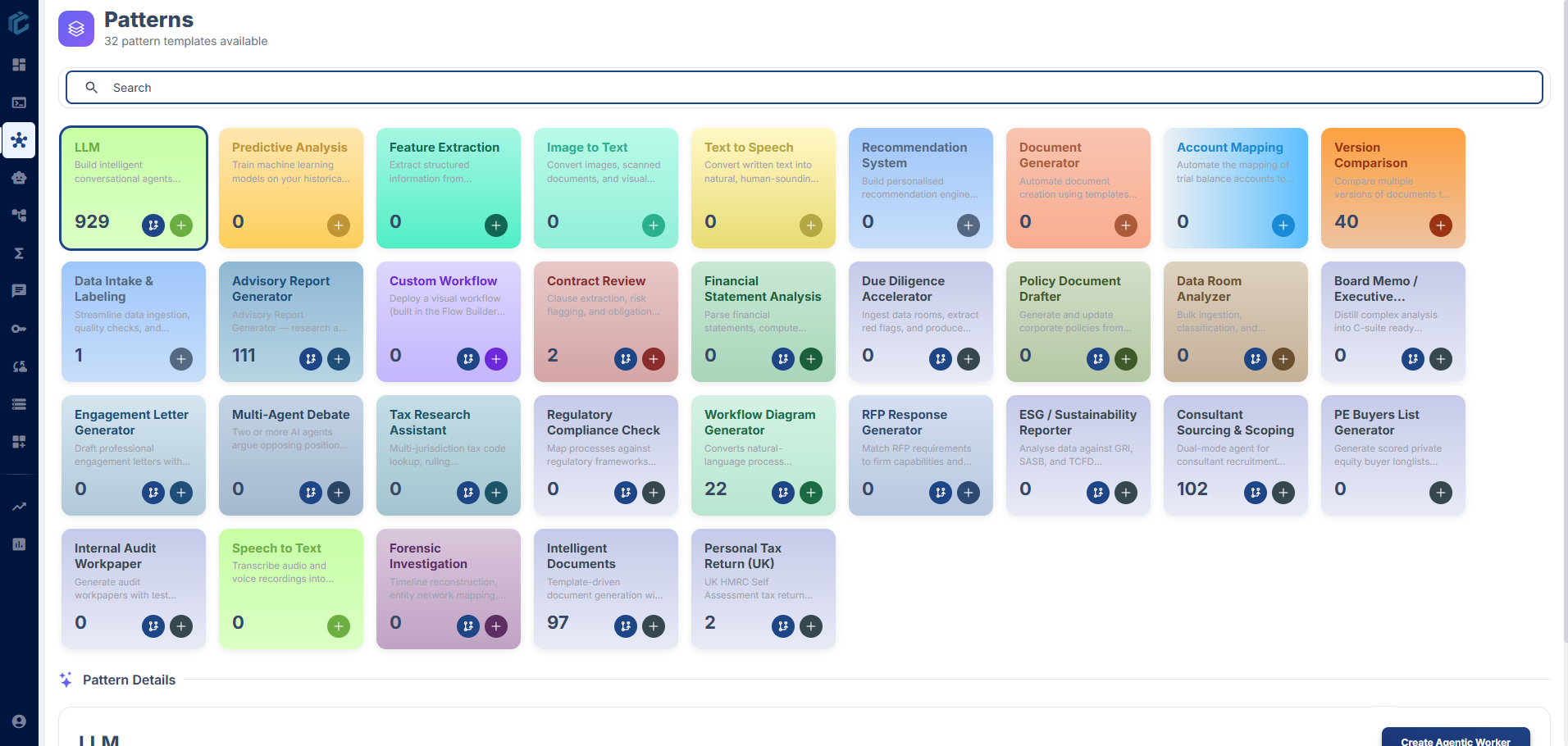Click the fork icon on ESG / Sustainability Reporter card
Screen dimensions: 1568x746
click(1098, 493)
